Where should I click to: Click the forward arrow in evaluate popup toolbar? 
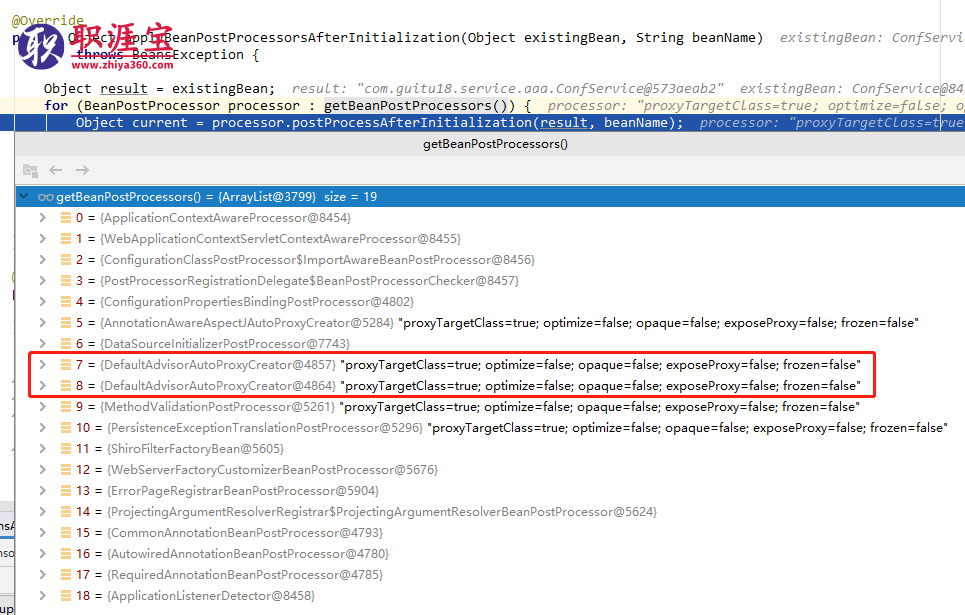(x=82, y=169)
